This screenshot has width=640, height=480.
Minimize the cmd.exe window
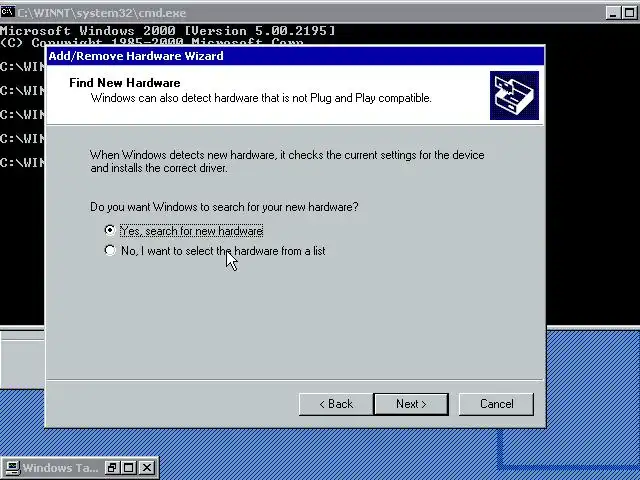[x=613, y=13]
